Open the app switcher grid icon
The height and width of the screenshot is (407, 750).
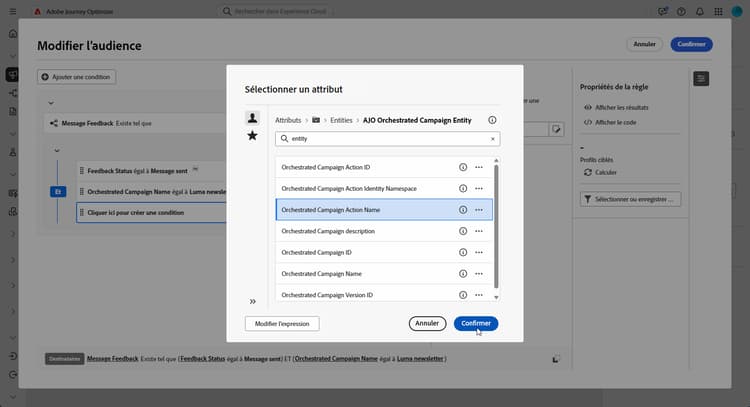718,11
